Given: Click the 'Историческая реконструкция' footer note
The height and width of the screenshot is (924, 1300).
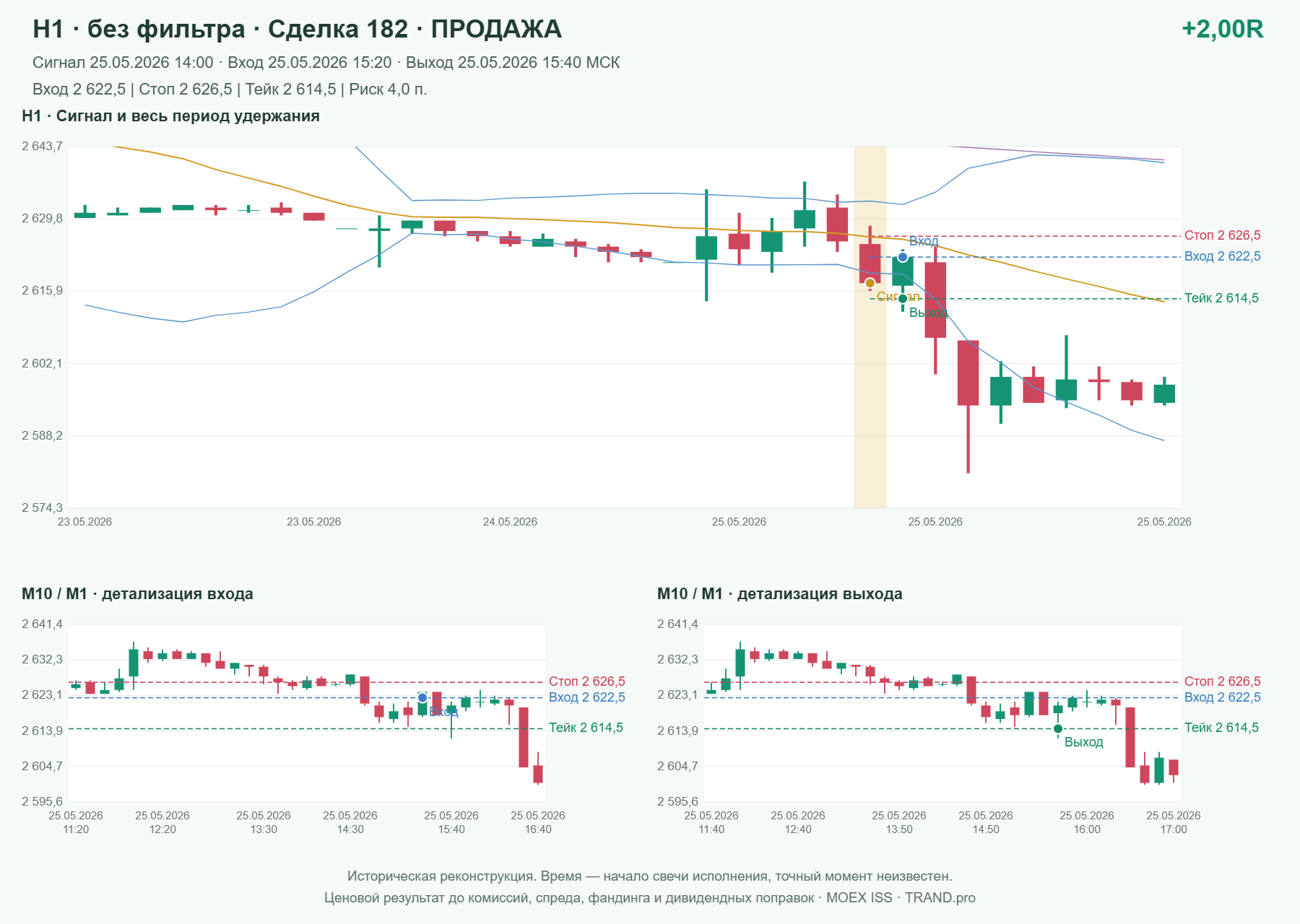Looking at the screenshot, I should point(650,876).
